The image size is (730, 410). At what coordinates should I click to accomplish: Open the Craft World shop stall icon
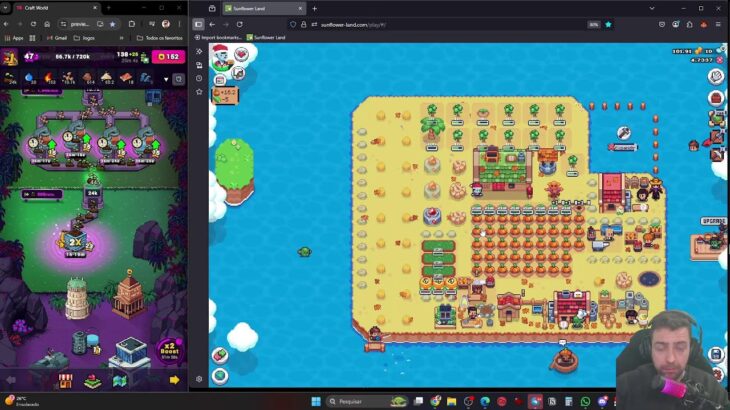point(65,381)
